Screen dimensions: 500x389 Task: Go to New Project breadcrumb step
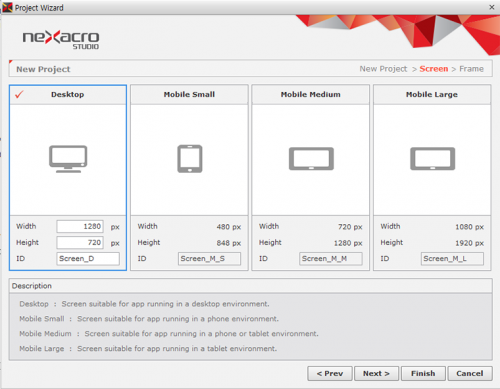pyautogui.click(x=383, y=69)
